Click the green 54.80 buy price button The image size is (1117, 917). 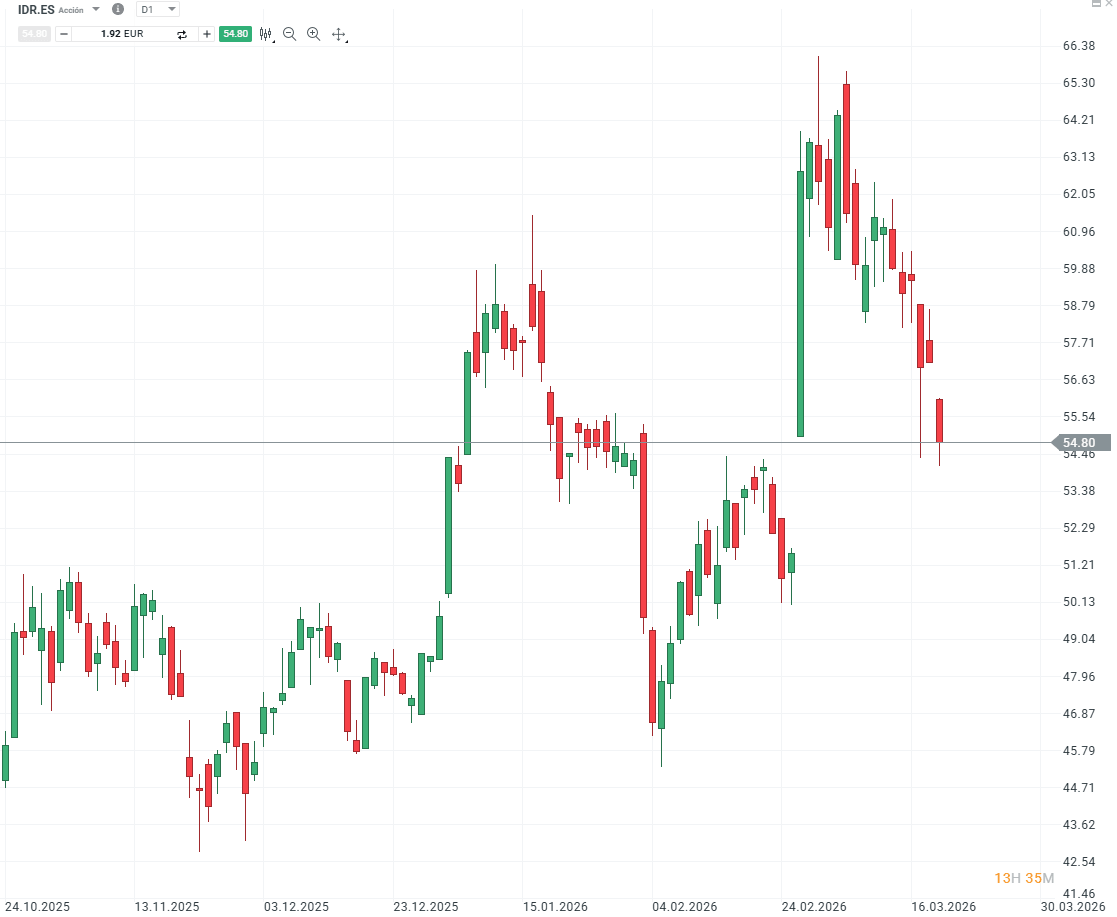click(236, 34)
